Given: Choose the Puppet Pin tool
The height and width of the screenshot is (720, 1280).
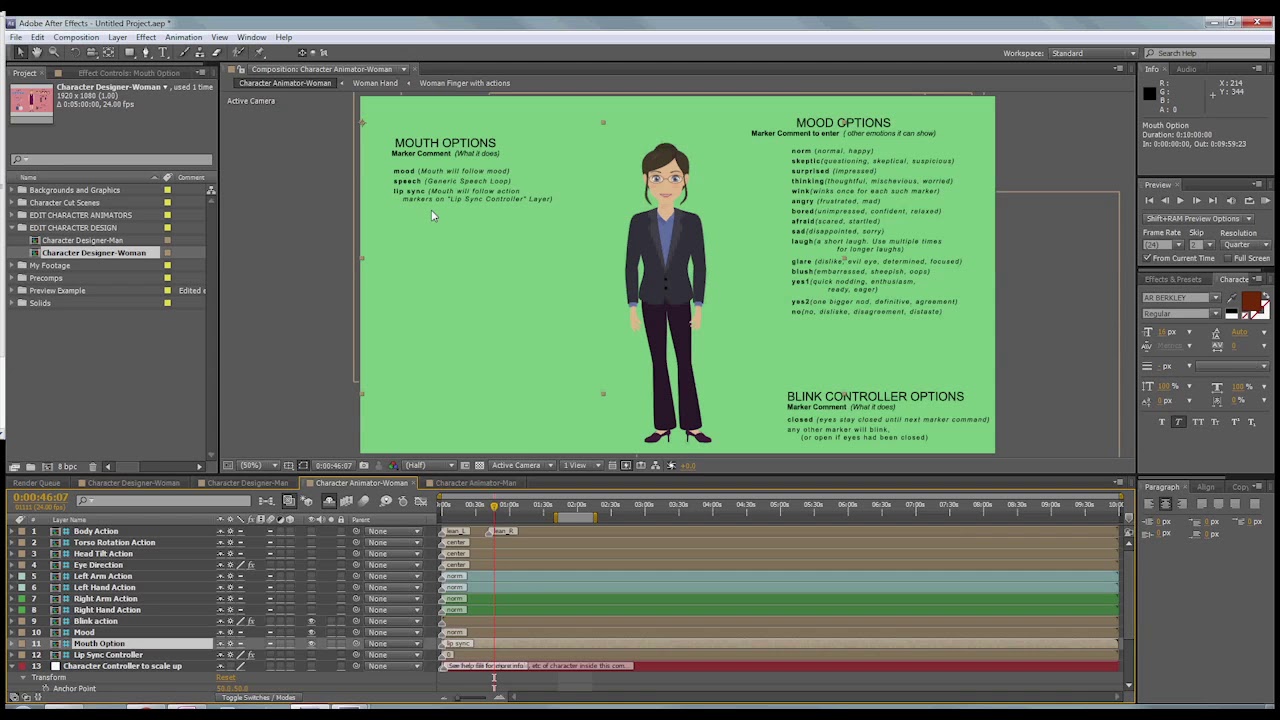Looking at the screenshot, I should click(x=258, y=52).
